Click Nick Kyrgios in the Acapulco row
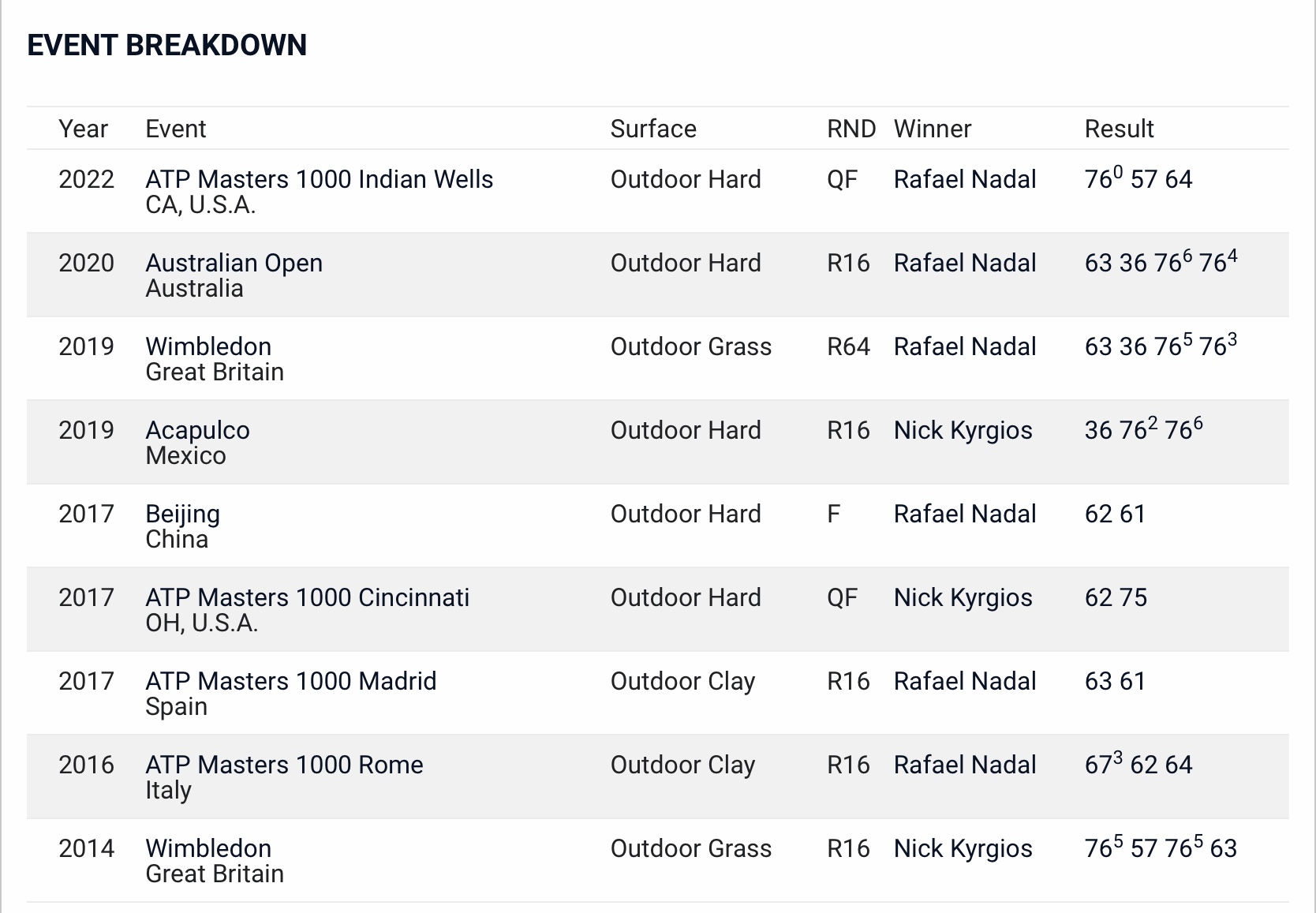 click(x=963, y=430)
